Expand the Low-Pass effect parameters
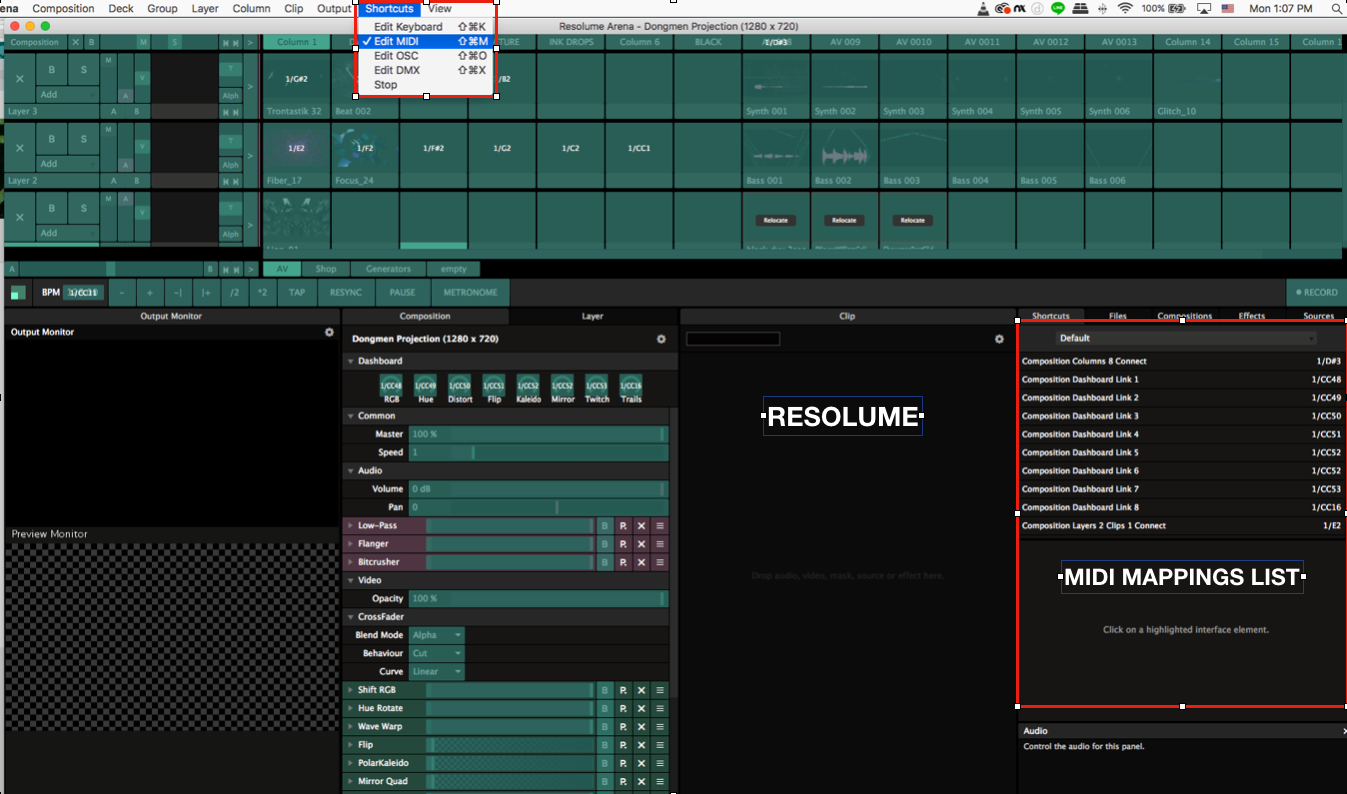This screenshot has height=794, width=1347. 351,526
